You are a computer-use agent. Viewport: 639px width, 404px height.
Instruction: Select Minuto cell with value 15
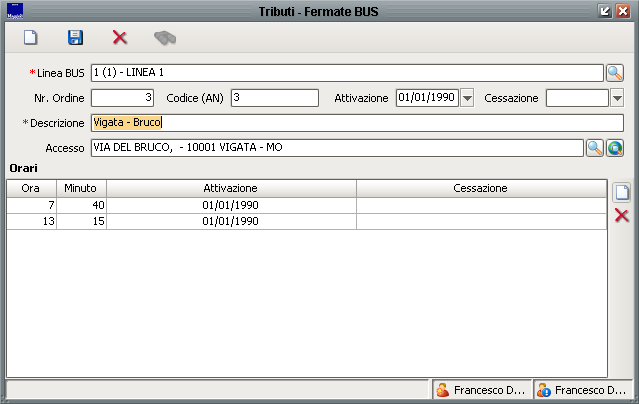pos(81,221)
